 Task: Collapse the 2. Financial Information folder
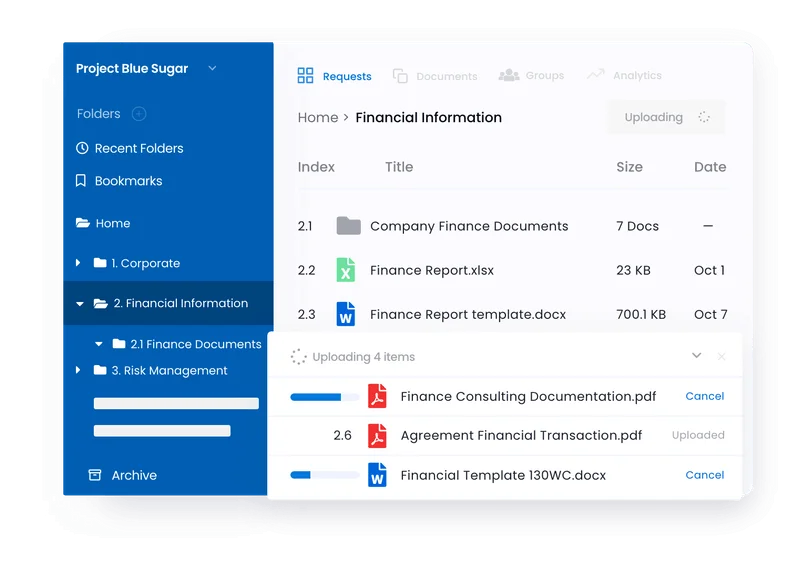(x=78, y=302)
